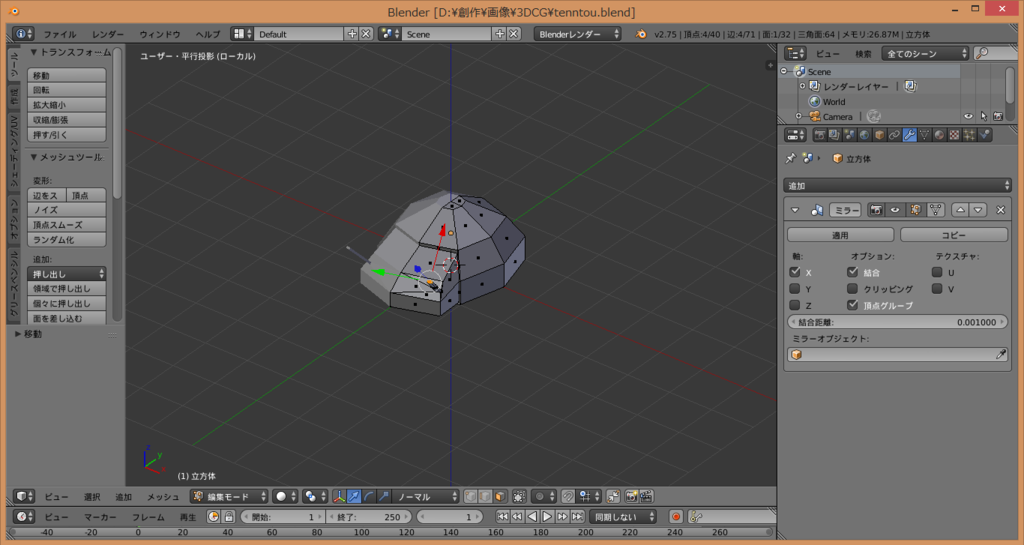This screenshot has height=545, width=1024.
Task: Enable mirror on Z axis checkbox
Action: (x=795, y=305)
